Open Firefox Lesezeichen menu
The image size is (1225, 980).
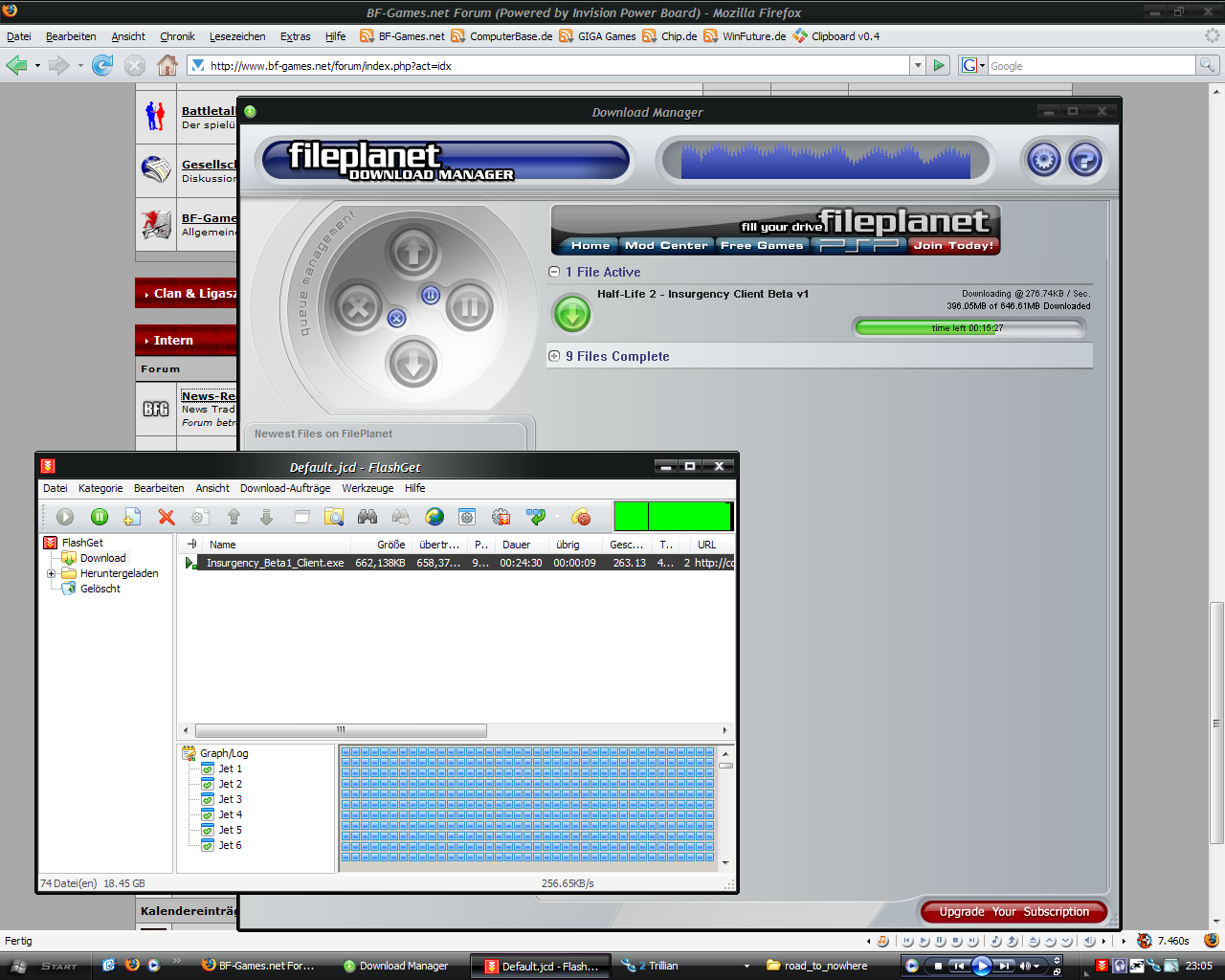pyautogui.click(x=237, y=36)
